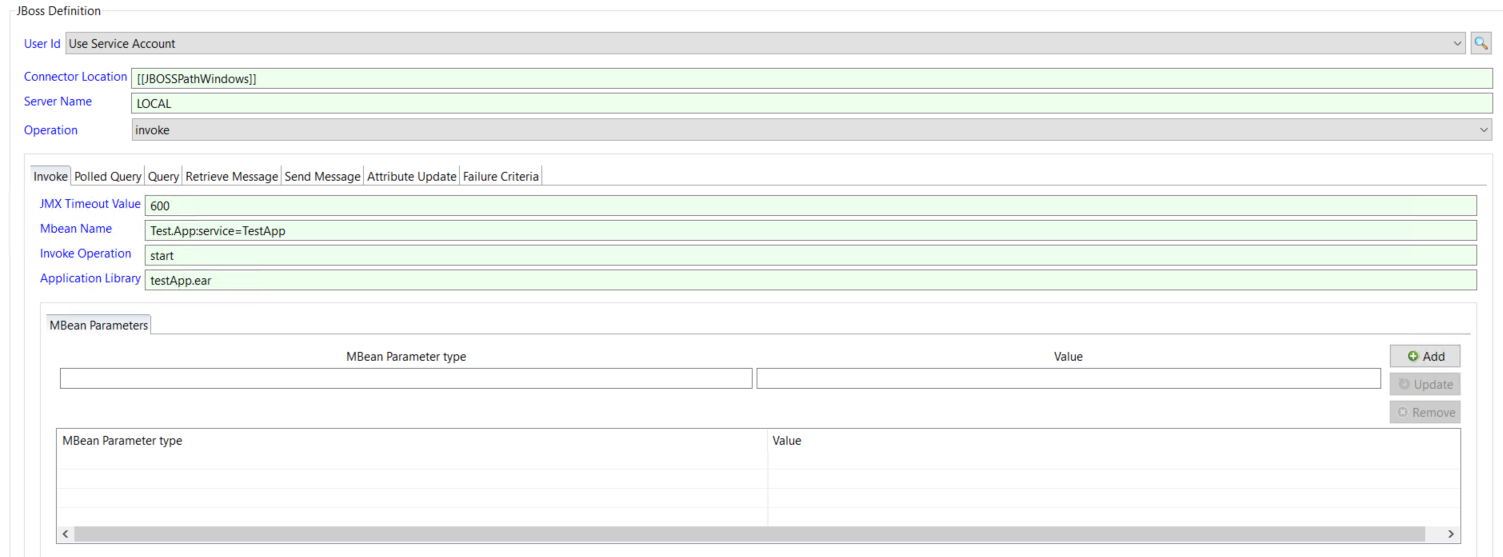The width and height of the screenshot is (1503, 557).
Task: Click the JMX Timeout Value field
Action: tap(811, 205)
